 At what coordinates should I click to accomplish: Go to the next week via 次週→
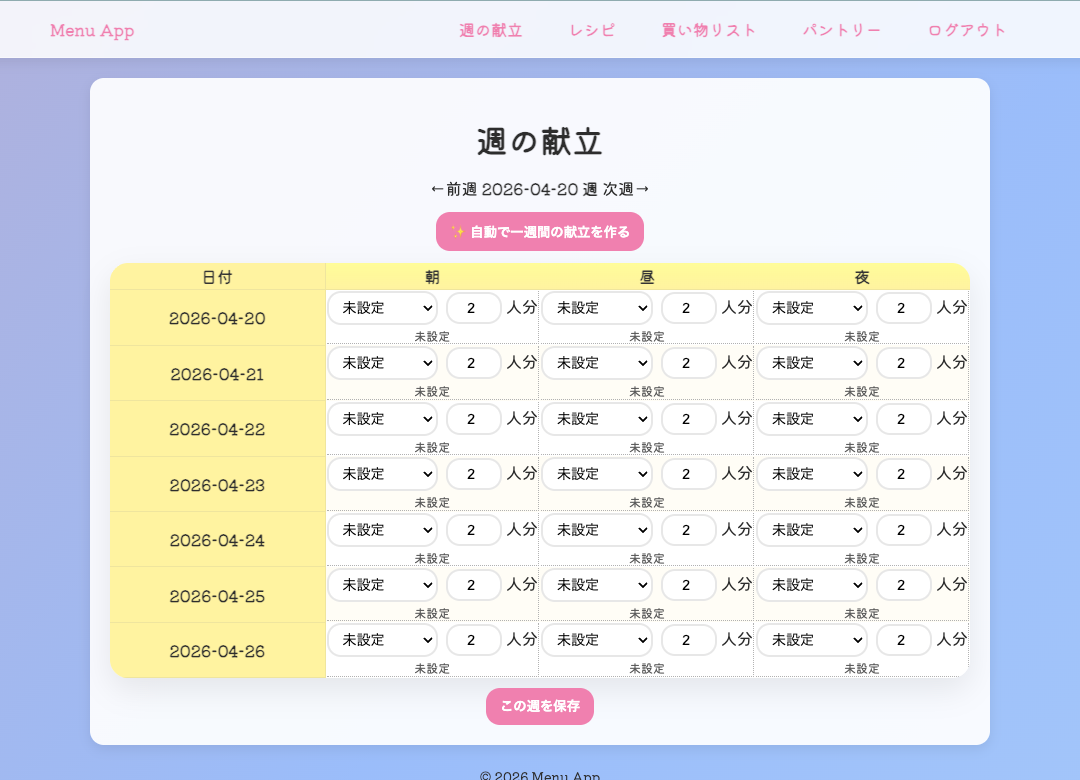coord(626,189)
